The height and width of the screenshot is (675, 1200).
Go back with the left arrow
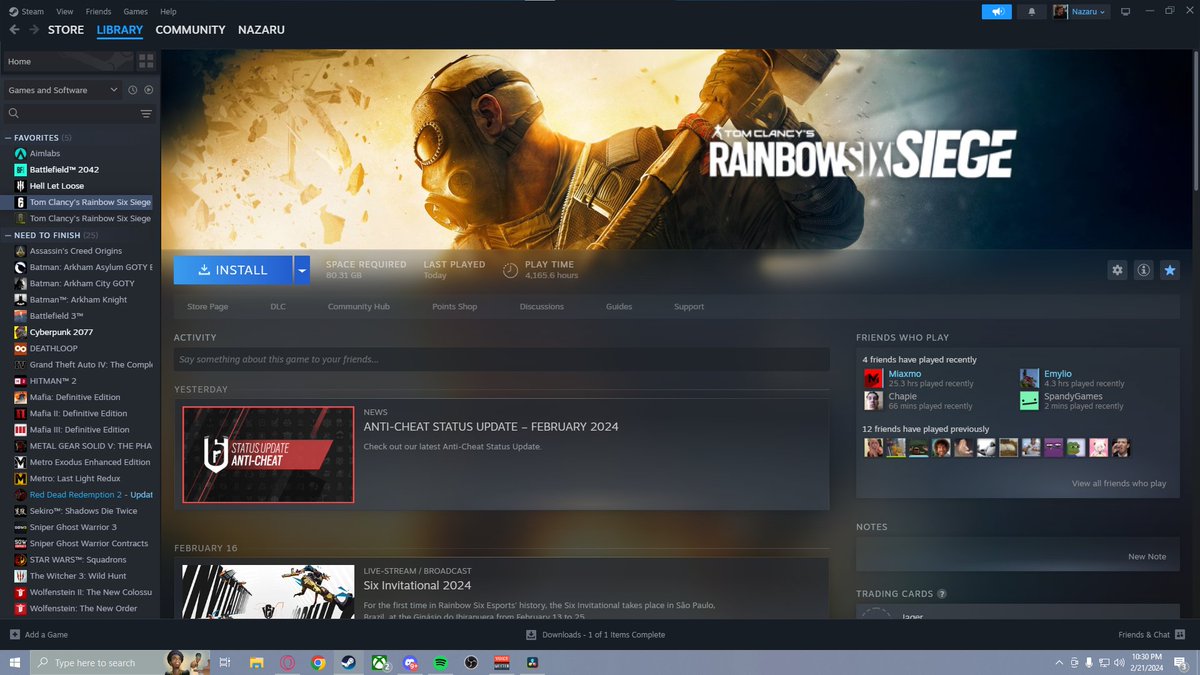tap(14, 30)
